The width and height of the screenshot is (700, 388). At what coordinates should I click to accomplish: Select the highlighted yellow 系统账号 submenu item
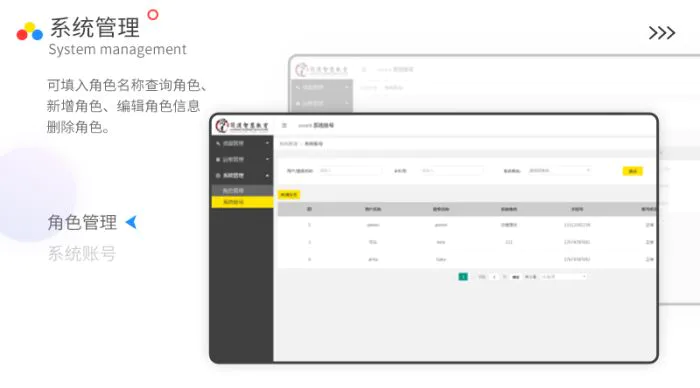point(242,202)
